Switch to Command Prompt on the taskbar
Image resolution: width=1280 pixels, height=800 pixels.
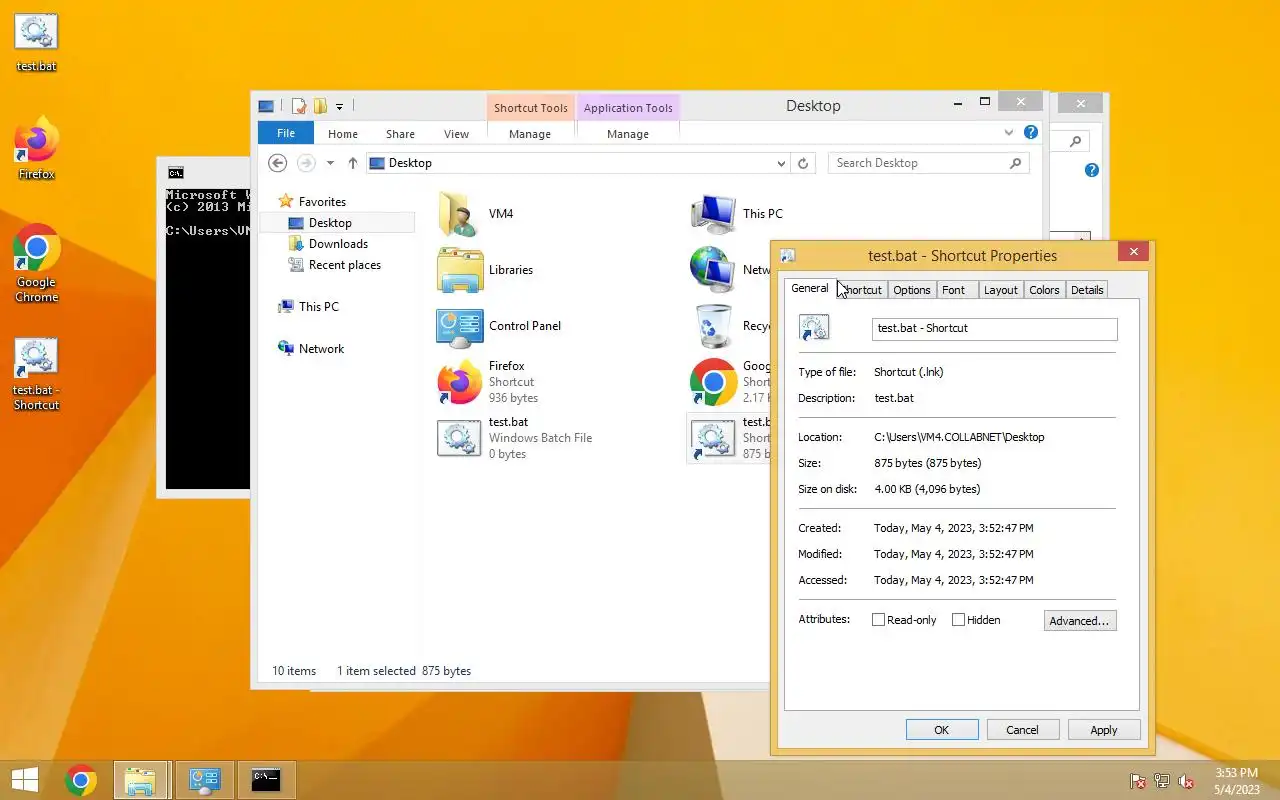tap(266, 780)
